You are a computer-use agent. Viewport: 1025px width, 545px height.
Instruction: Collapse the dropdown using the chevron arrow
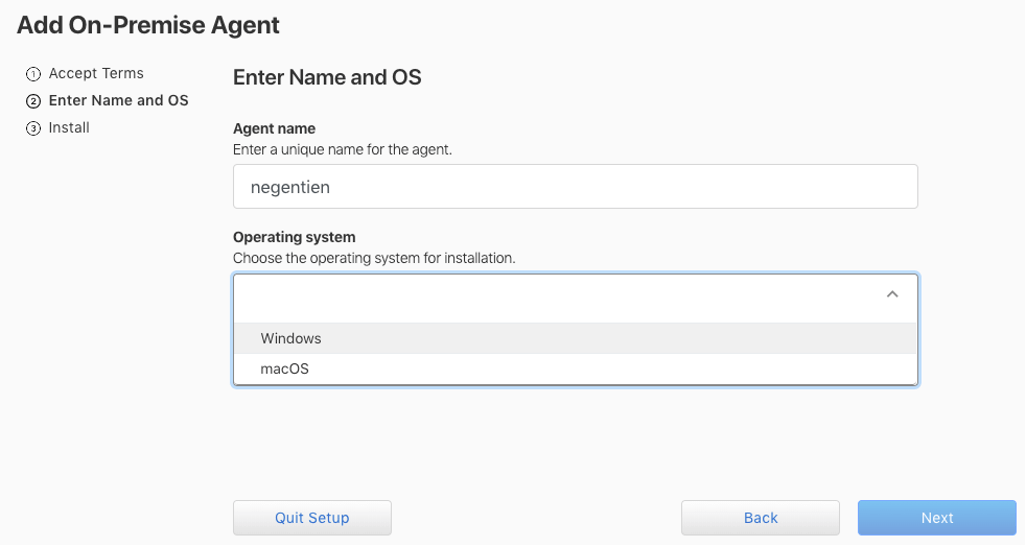(892, 295)
